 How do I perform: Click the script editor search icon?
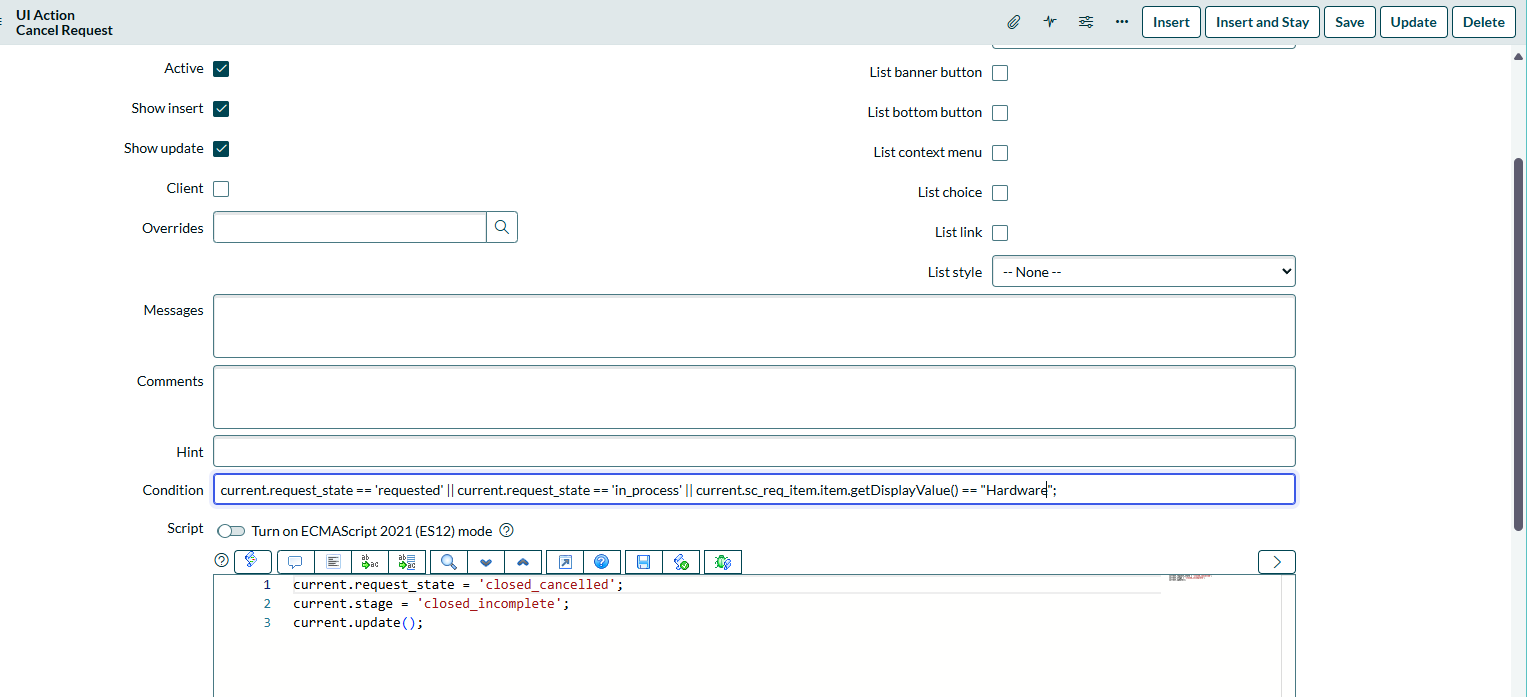pyautogui.click(x=449, y=562)
